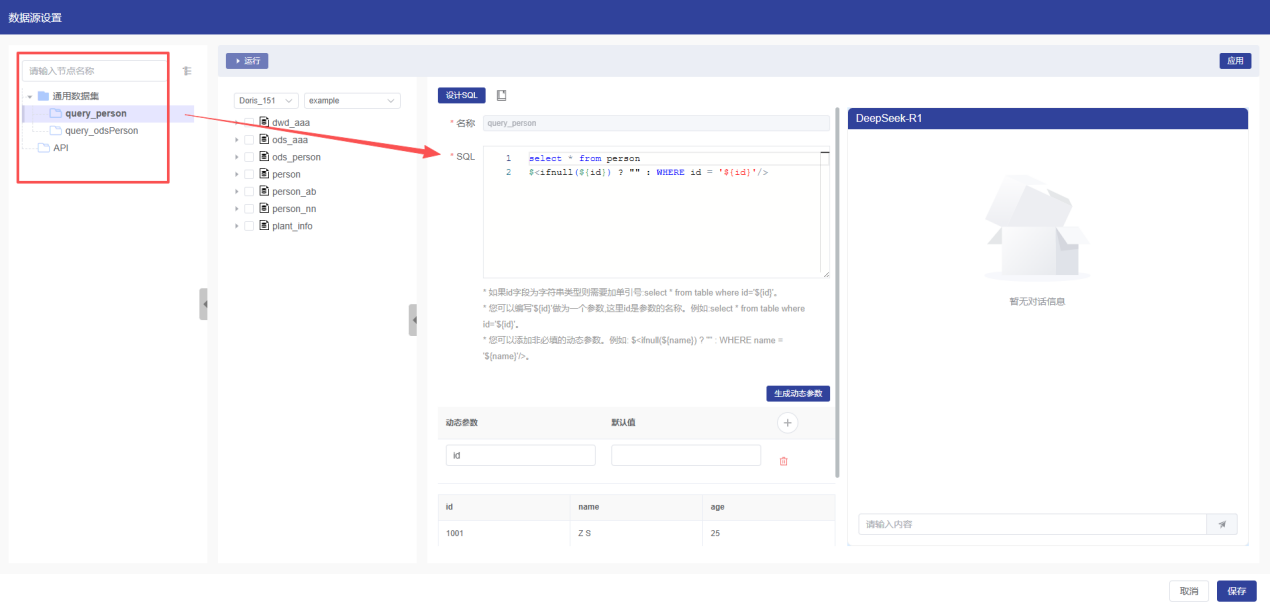Collapse the left node tree panel handle
The image size is (1270, 609).
click(x=204, y=304)
